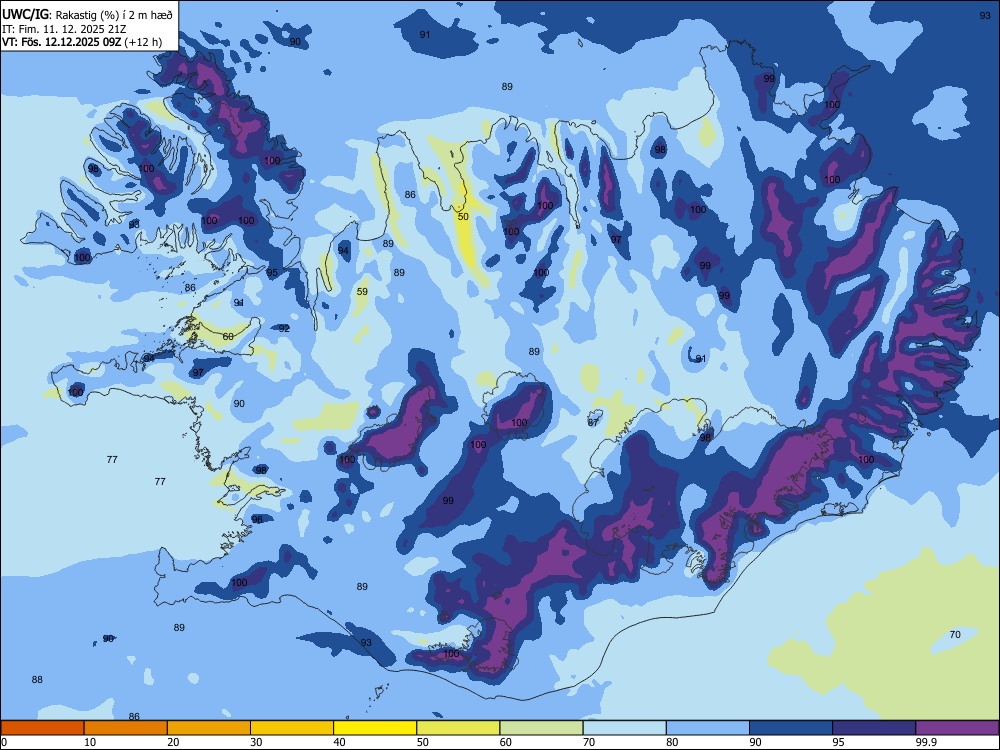The height and width of the screenshot is (750, 1000).
Task: Select the 10–20 orange legend swatch
Action: [x=126, y=728]
